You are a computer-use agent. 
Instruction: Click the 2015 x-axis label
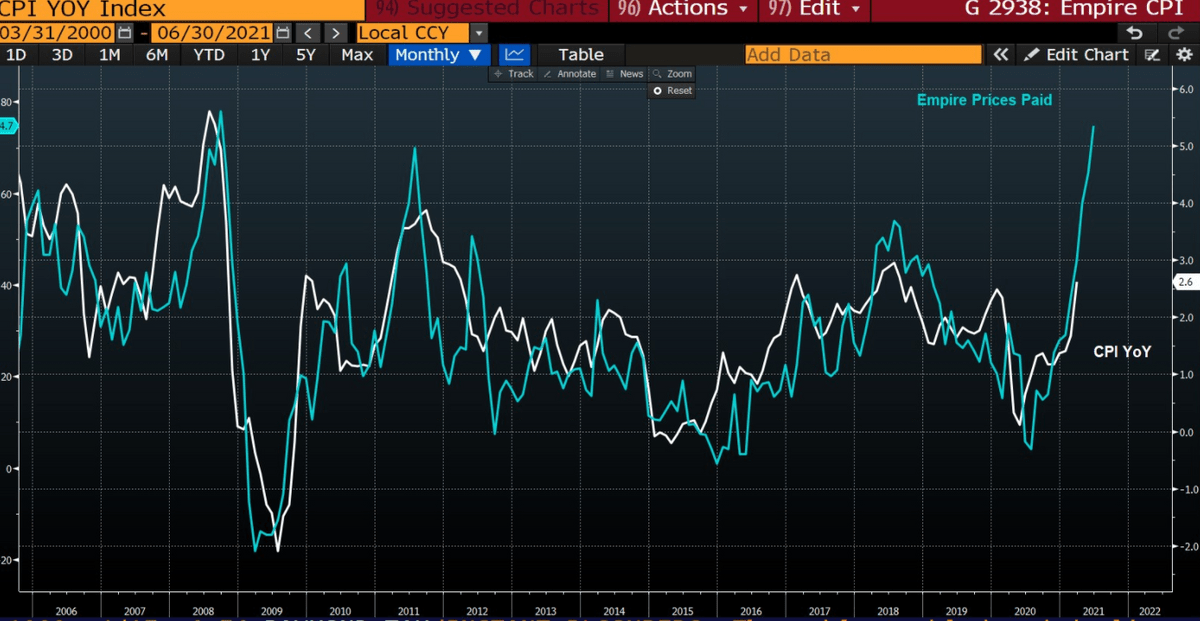[x=681, y=609]
